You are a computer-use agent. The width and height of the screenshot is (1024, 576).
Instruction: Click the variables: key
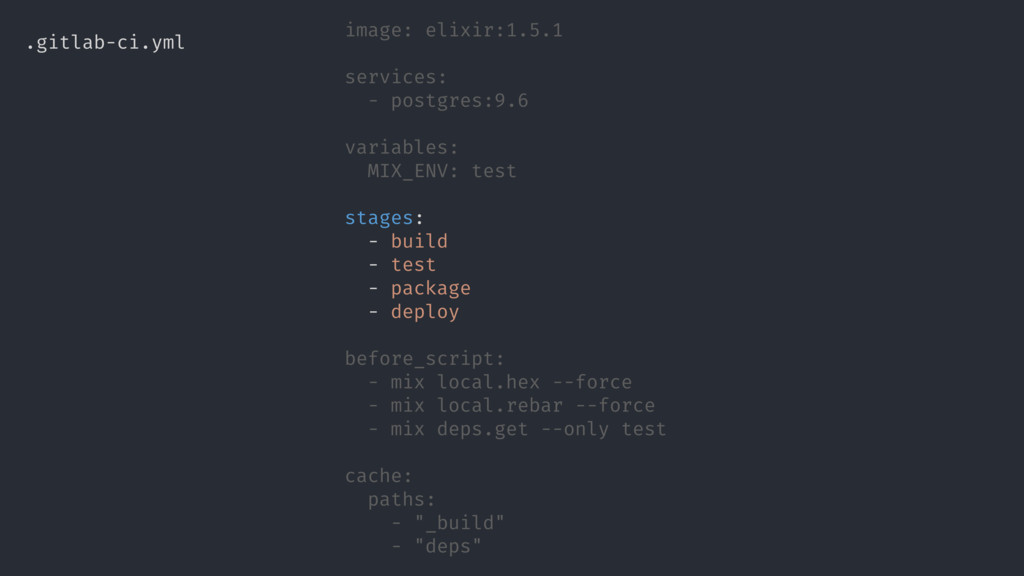(402, 148)
